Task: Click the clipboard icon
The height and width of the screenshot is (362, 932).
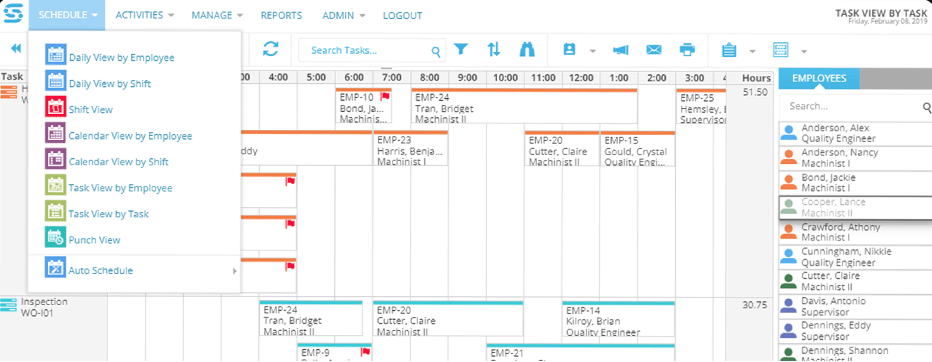Action: point(729,50)
